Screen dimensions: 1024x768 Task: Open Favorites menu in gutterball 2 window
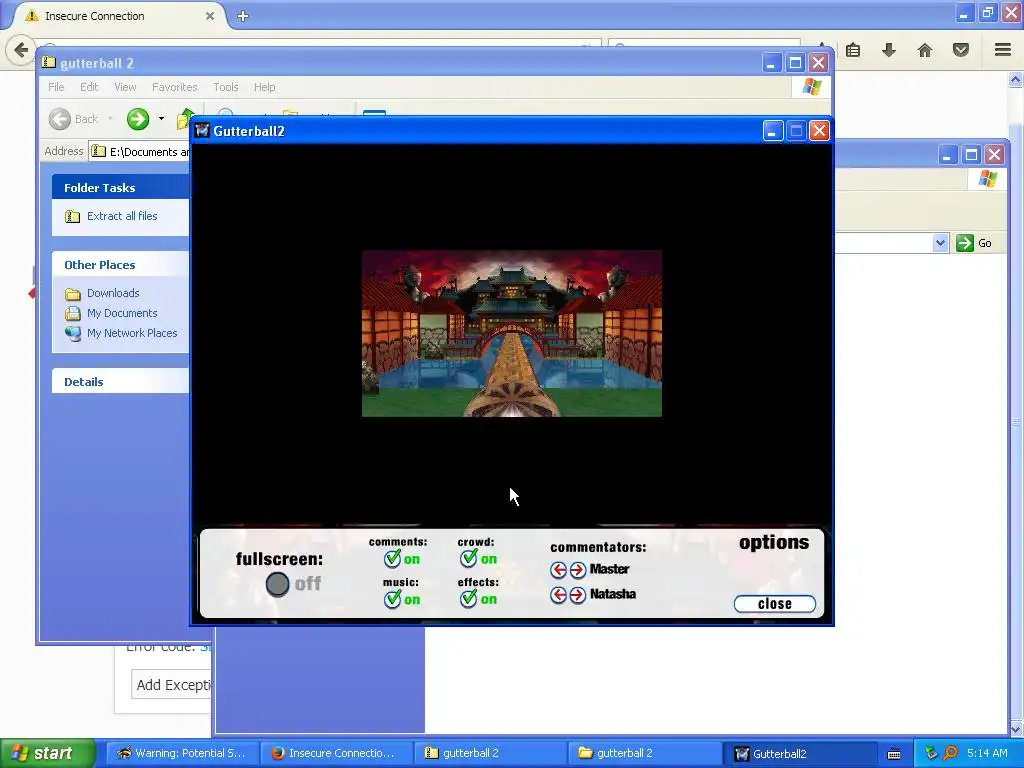pyautogui.click(x=174, y=87)
